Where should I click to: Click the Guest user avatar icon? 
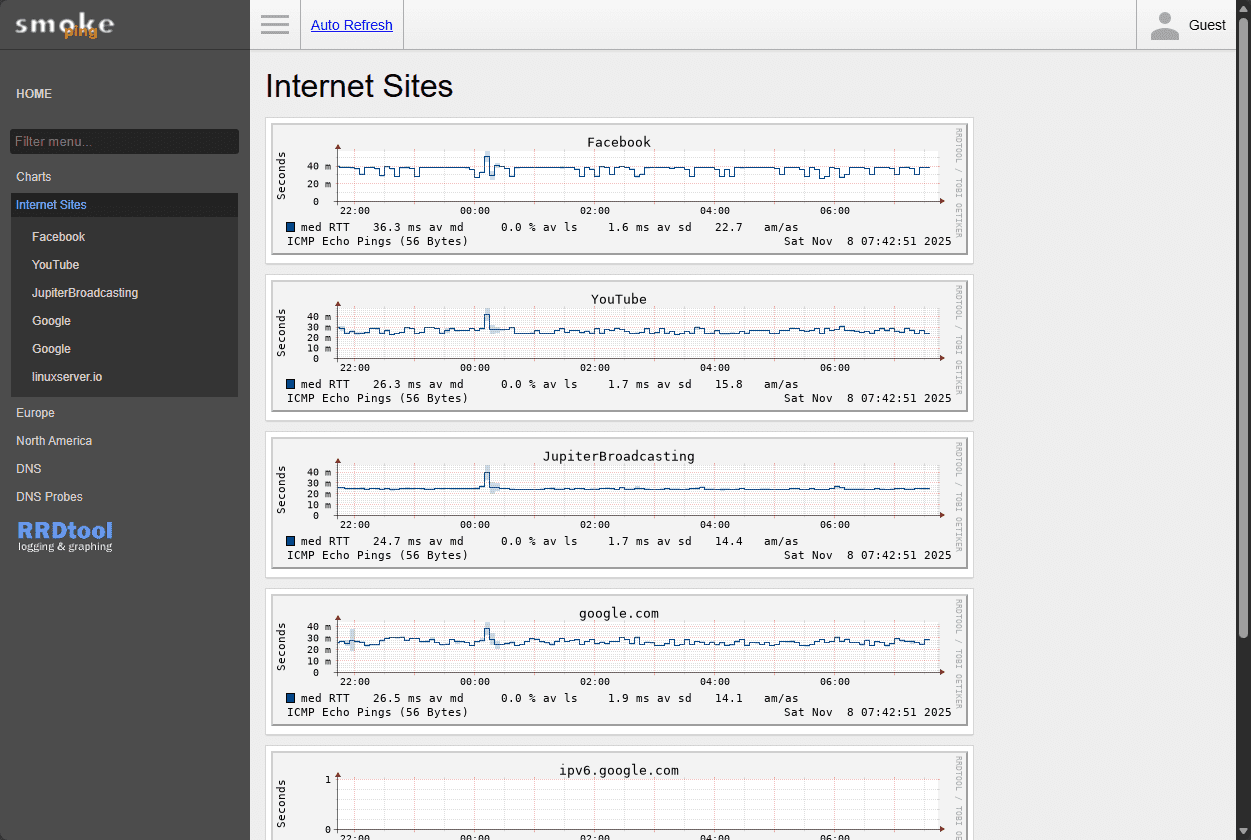[x=1163, y=24]
